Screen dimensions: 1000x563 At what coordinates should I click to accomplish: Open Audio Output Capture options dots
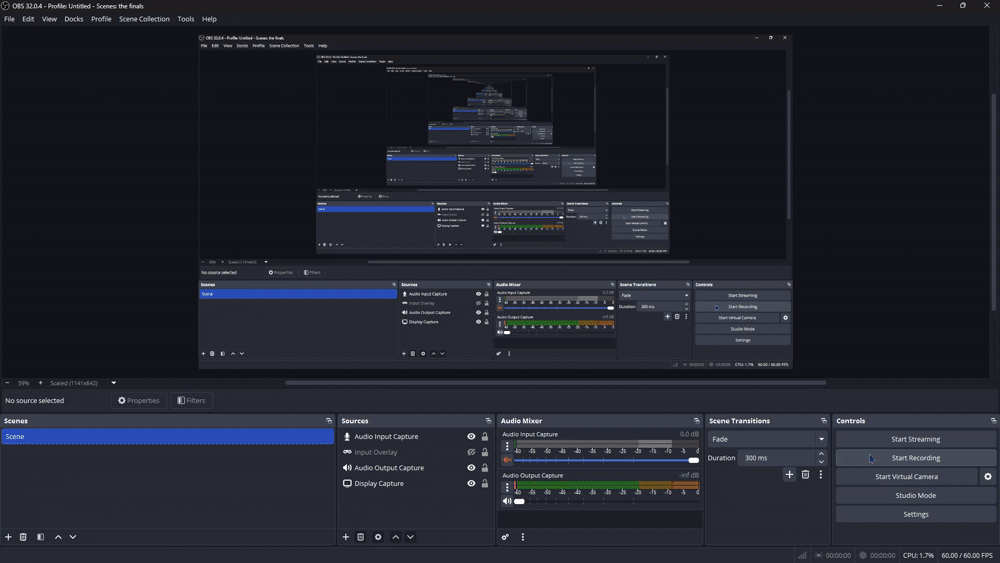click(507, 487)
